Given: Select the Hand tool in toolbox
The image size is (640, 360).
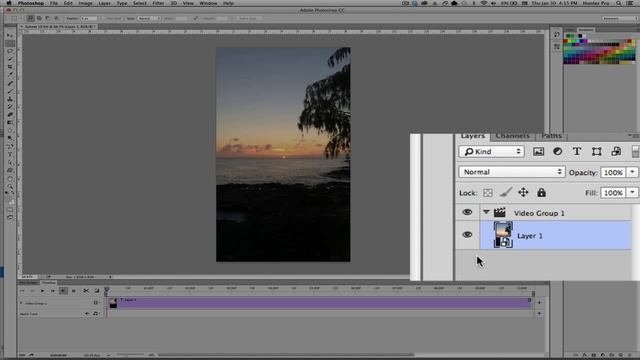Looking at the screenshot, I should [x=10, y=178].
